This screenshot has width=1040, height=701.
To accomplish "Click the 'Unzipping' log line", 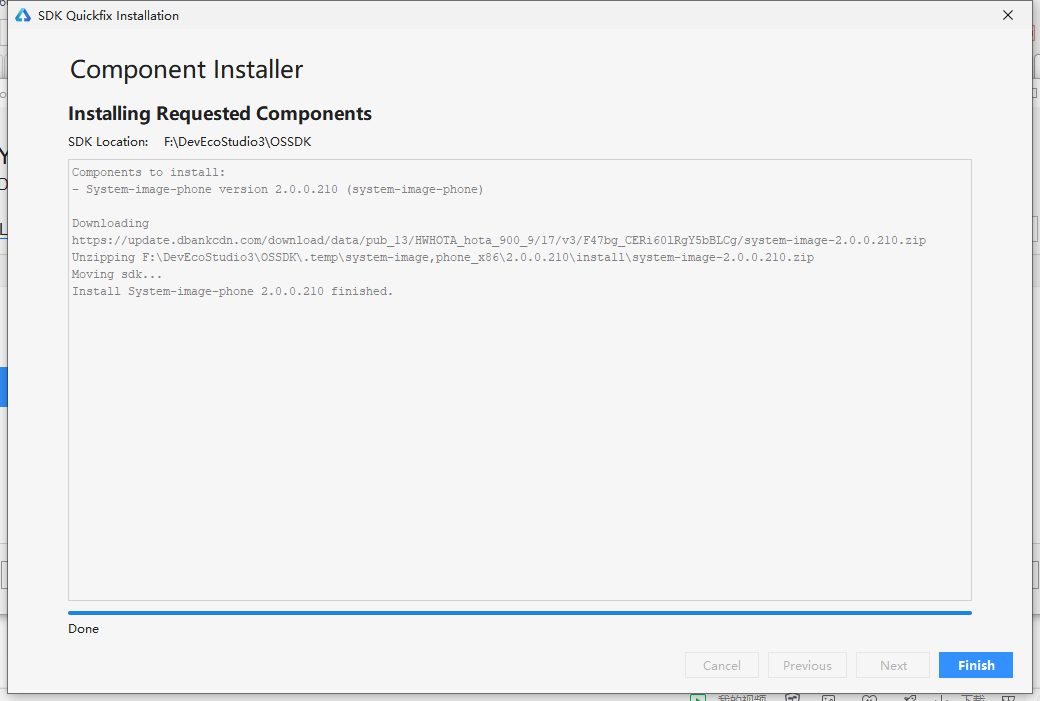I will (x=442, y=257).
